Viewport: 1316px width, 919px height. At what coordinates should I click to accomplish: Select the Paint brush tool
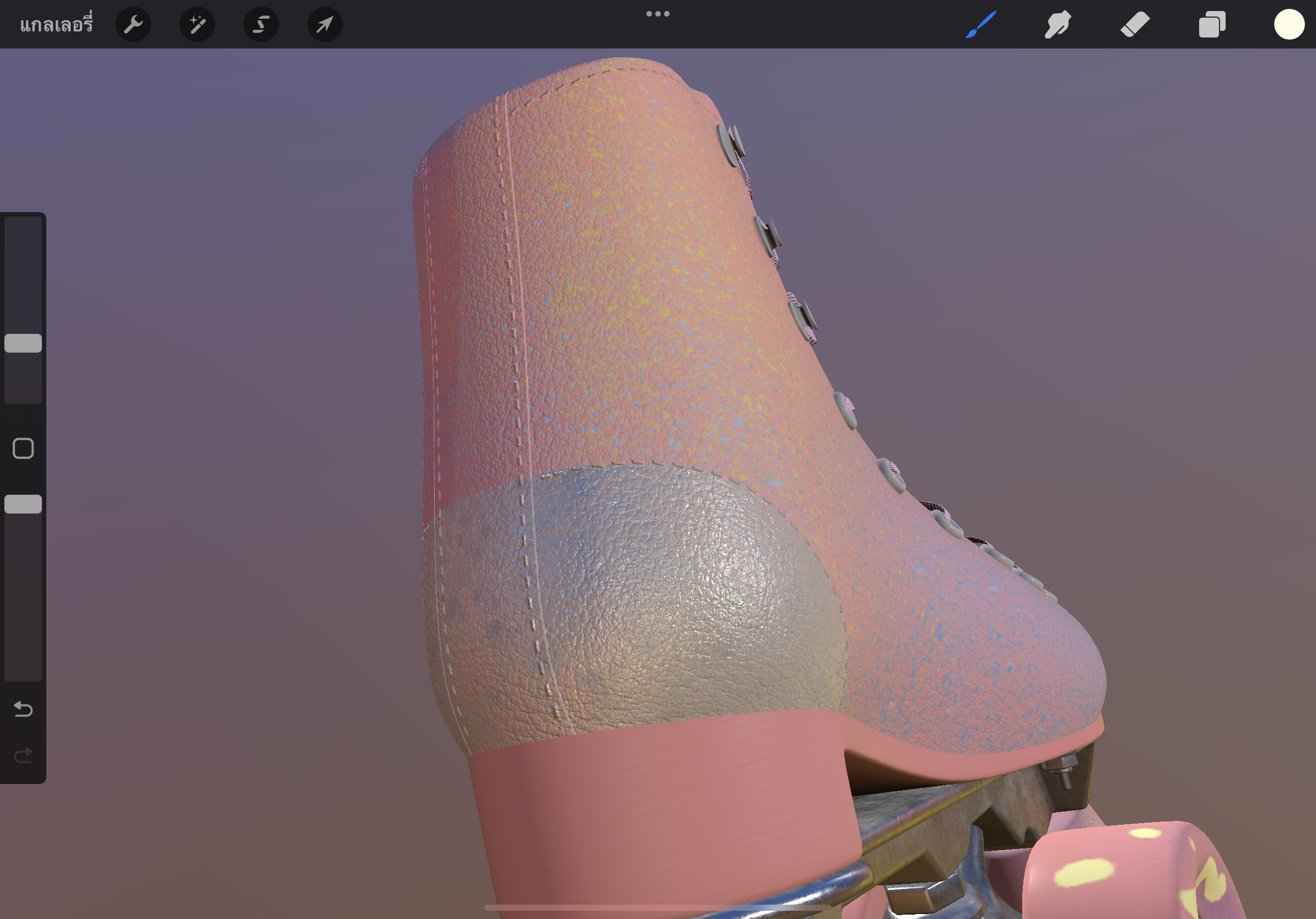[981, 25]
